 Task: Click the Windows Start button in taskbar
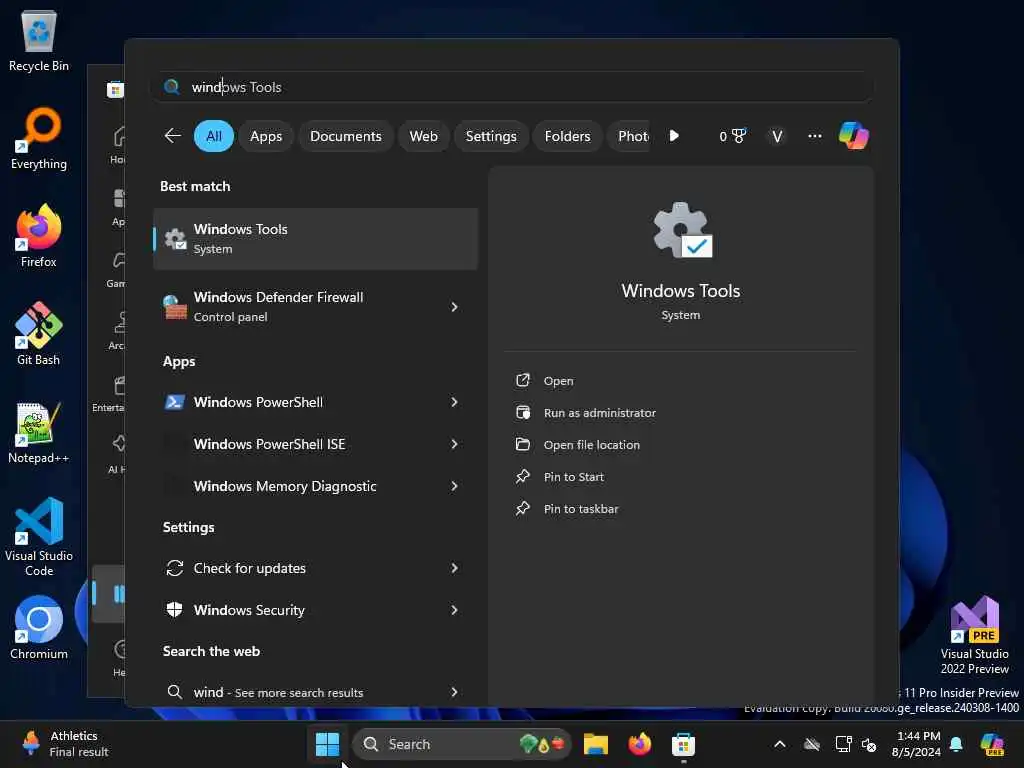tap(327, 744)
